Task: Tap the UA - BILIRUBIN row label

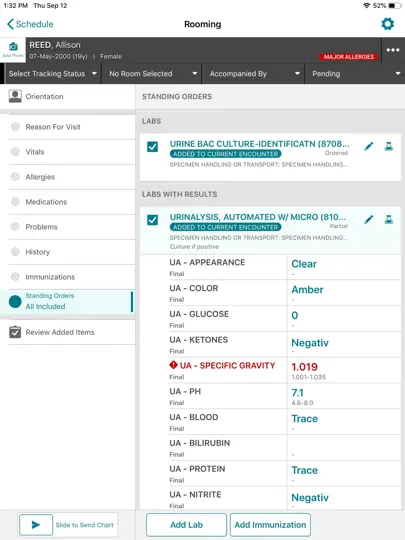Action: click(199, 443)
